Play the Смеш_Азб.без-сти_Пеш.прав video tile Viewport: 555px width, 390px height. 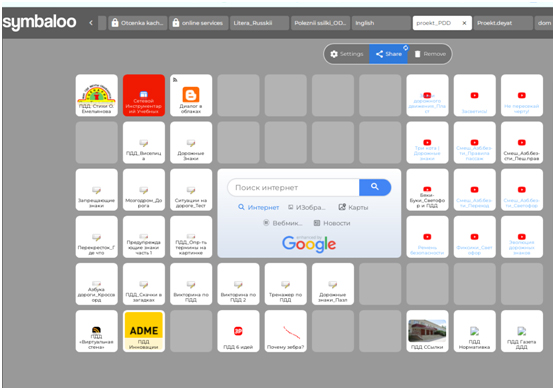click(522, 143)
